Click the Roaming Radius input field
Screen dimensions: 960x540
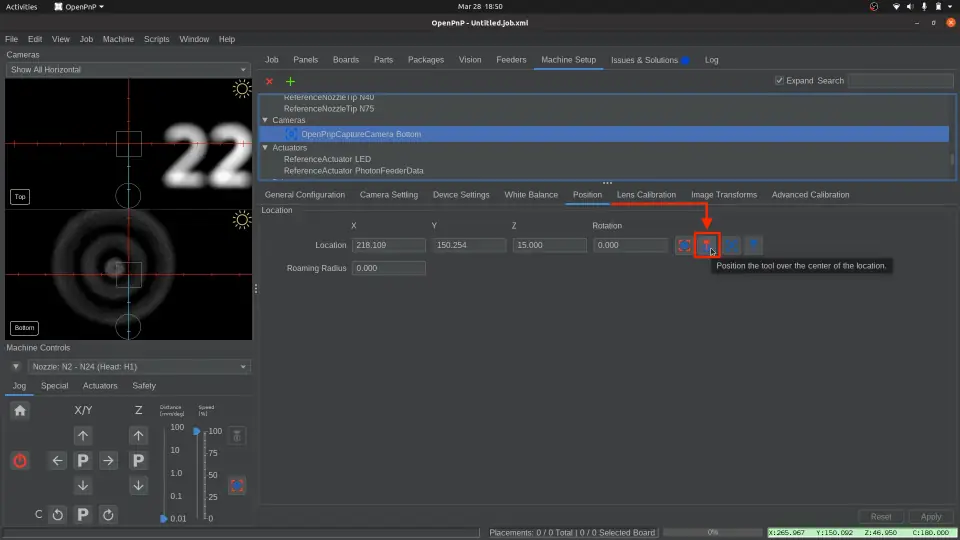[389, 268]
